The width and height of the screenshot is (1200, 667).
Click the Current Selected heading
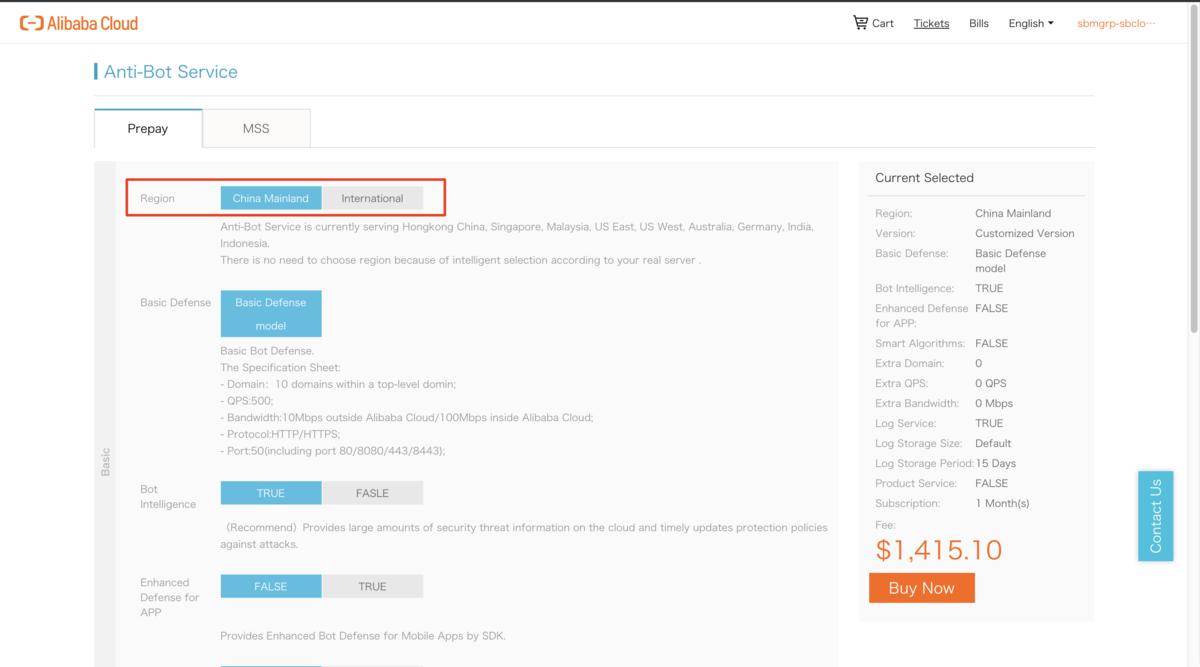click(924, 178)
